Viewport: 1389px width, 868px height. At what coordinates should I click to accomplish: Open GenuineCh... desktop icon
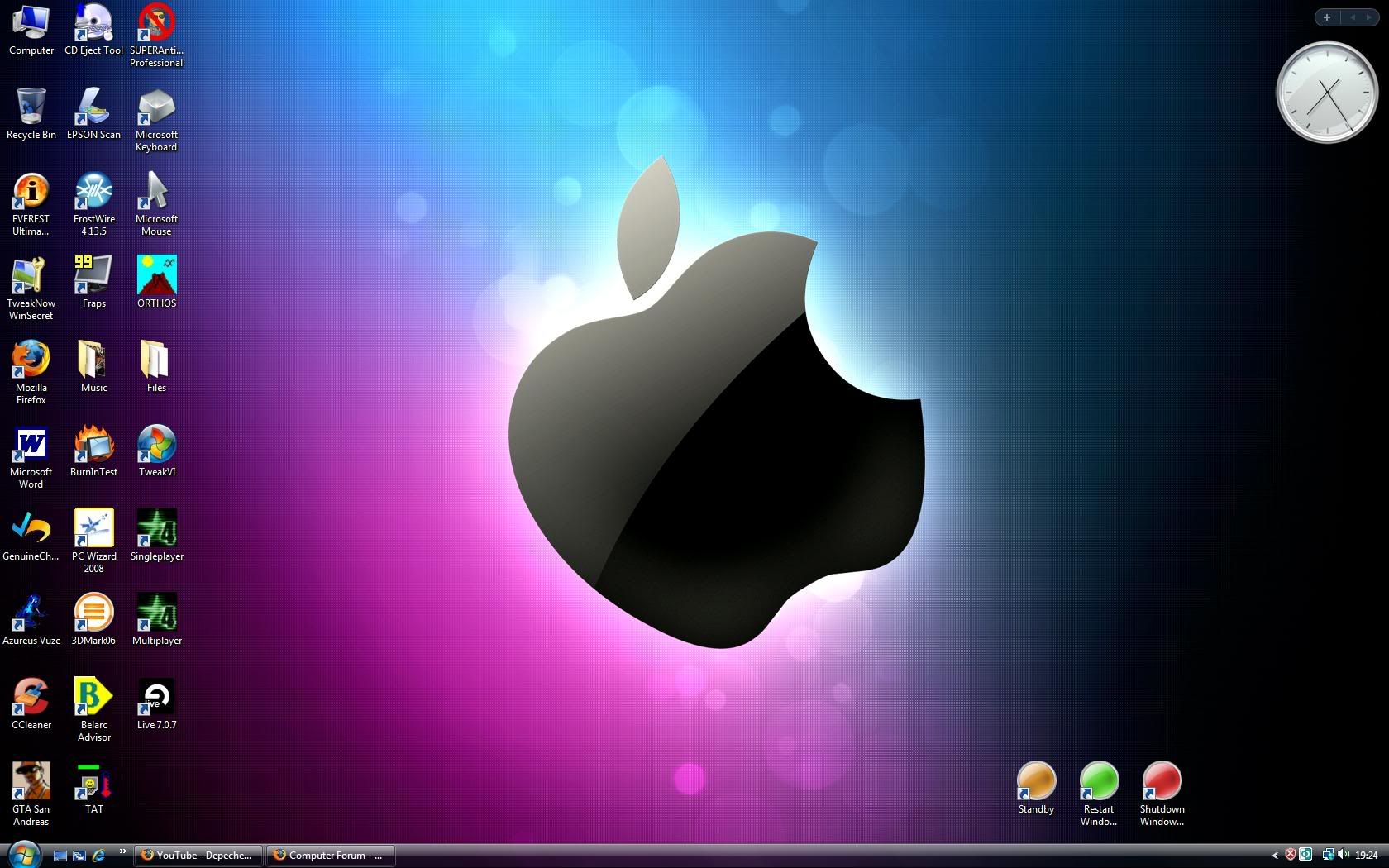point(31,536)
